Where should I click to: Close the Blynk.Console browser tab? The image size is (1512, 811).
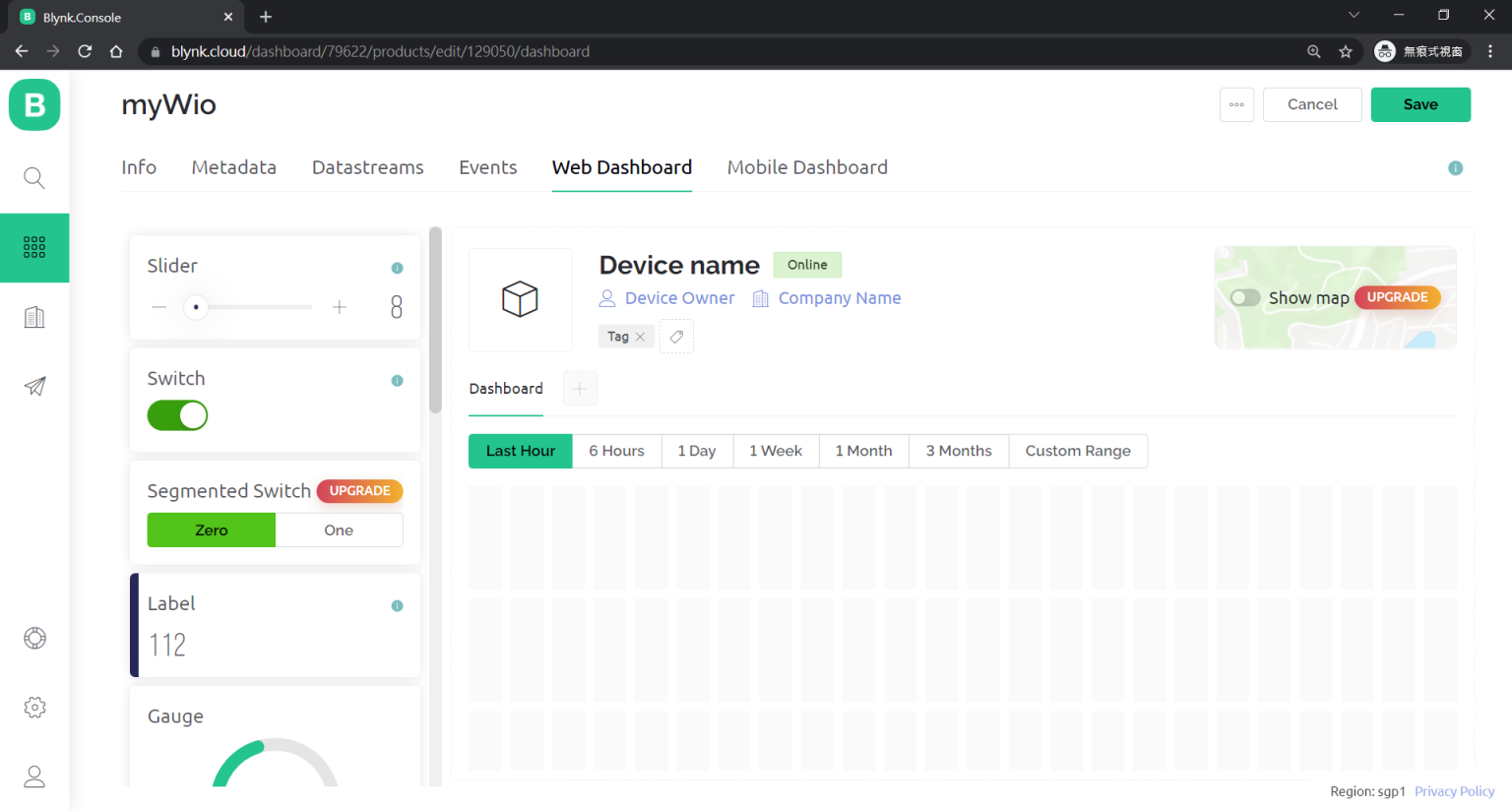[228, 17]
